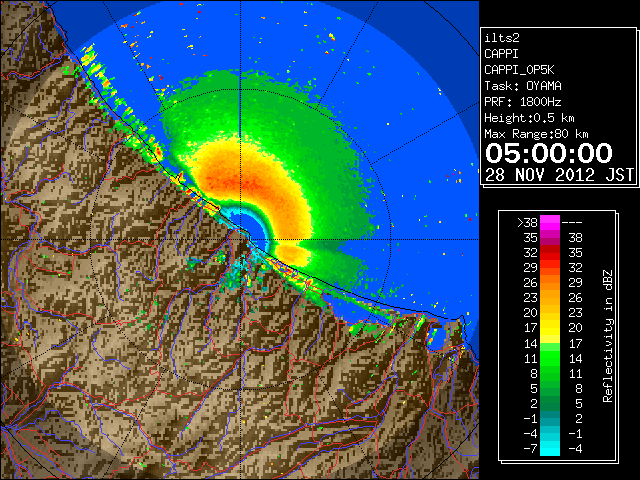The height and width of the screenshot is (480, 640).
Task: Click the magenta >38 dBZ legend swatch
Action: click(550, 223)
